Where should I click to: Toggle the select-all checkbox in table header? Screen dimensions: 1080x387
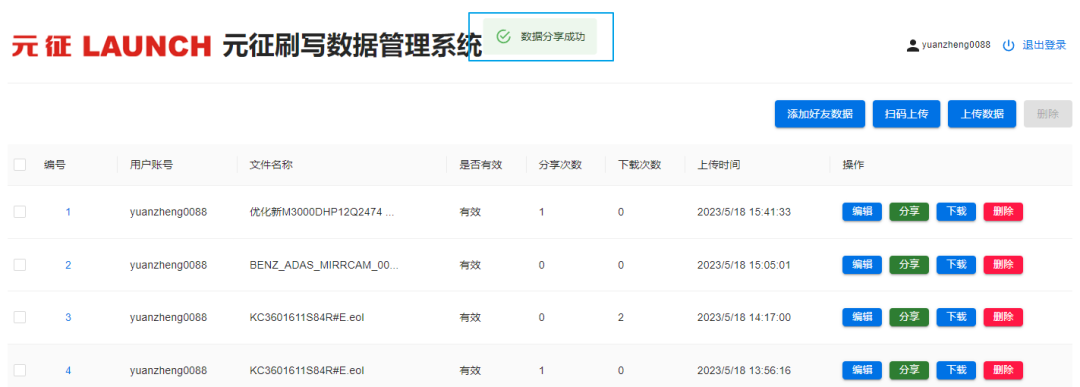[20, 165]
